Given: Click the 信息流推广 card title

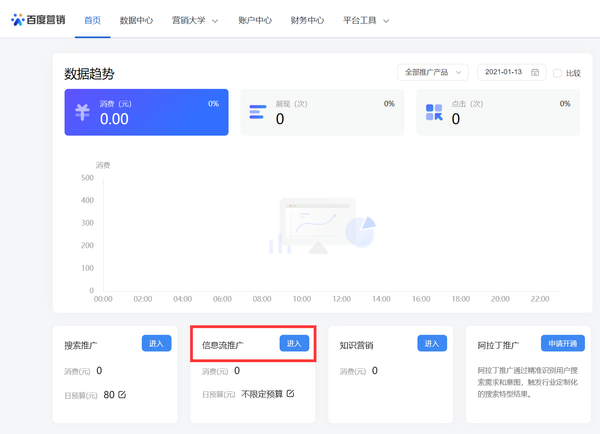Looking at the screenshot, I should tap(223, 345).
